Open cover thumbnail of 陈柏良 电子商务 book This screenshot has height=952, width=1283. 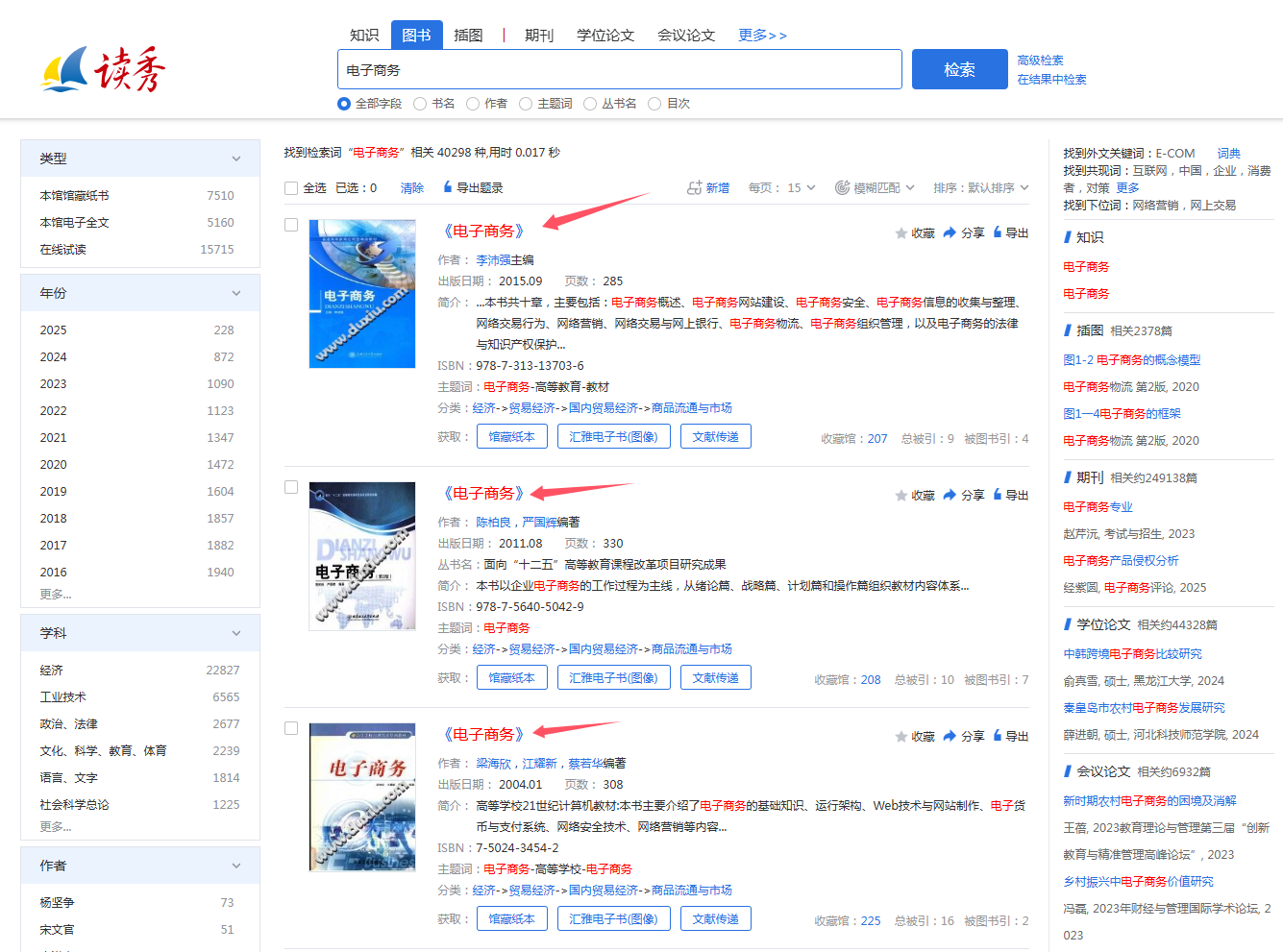coord(362,555)
